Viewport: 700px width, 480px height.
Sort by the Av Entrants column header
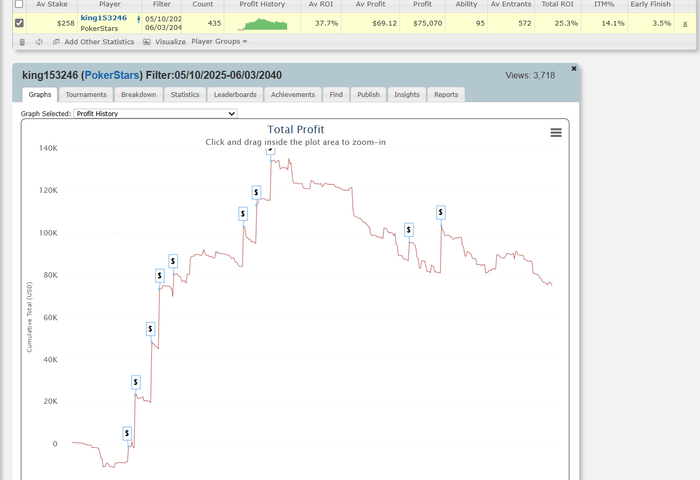pyautogui.click(x=511, y=4)
